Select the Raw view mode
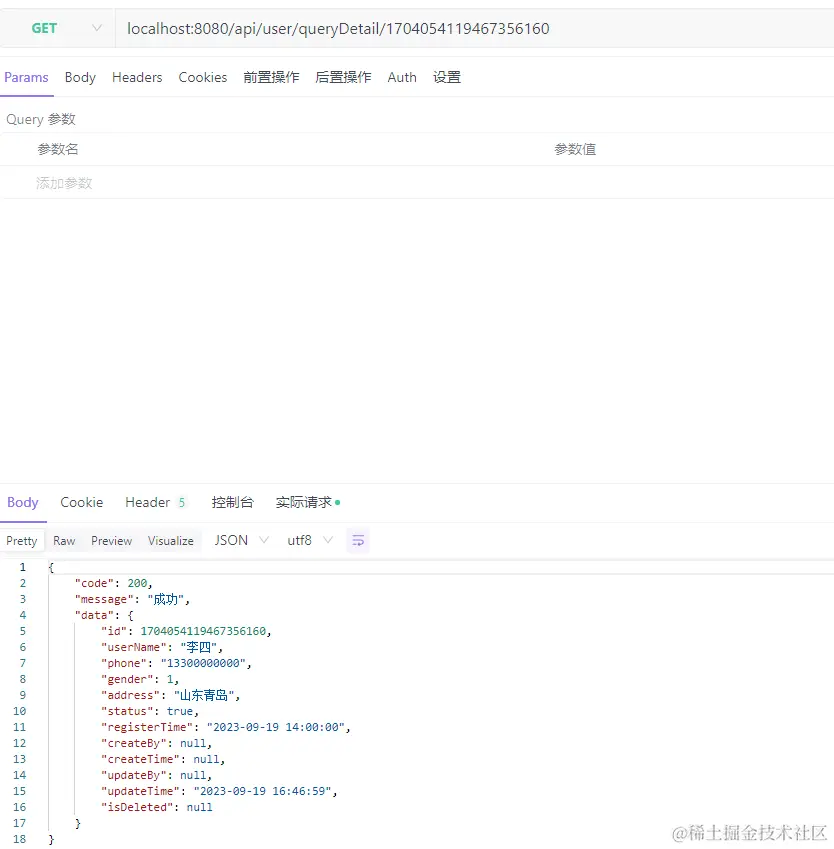 pos(64,541)
